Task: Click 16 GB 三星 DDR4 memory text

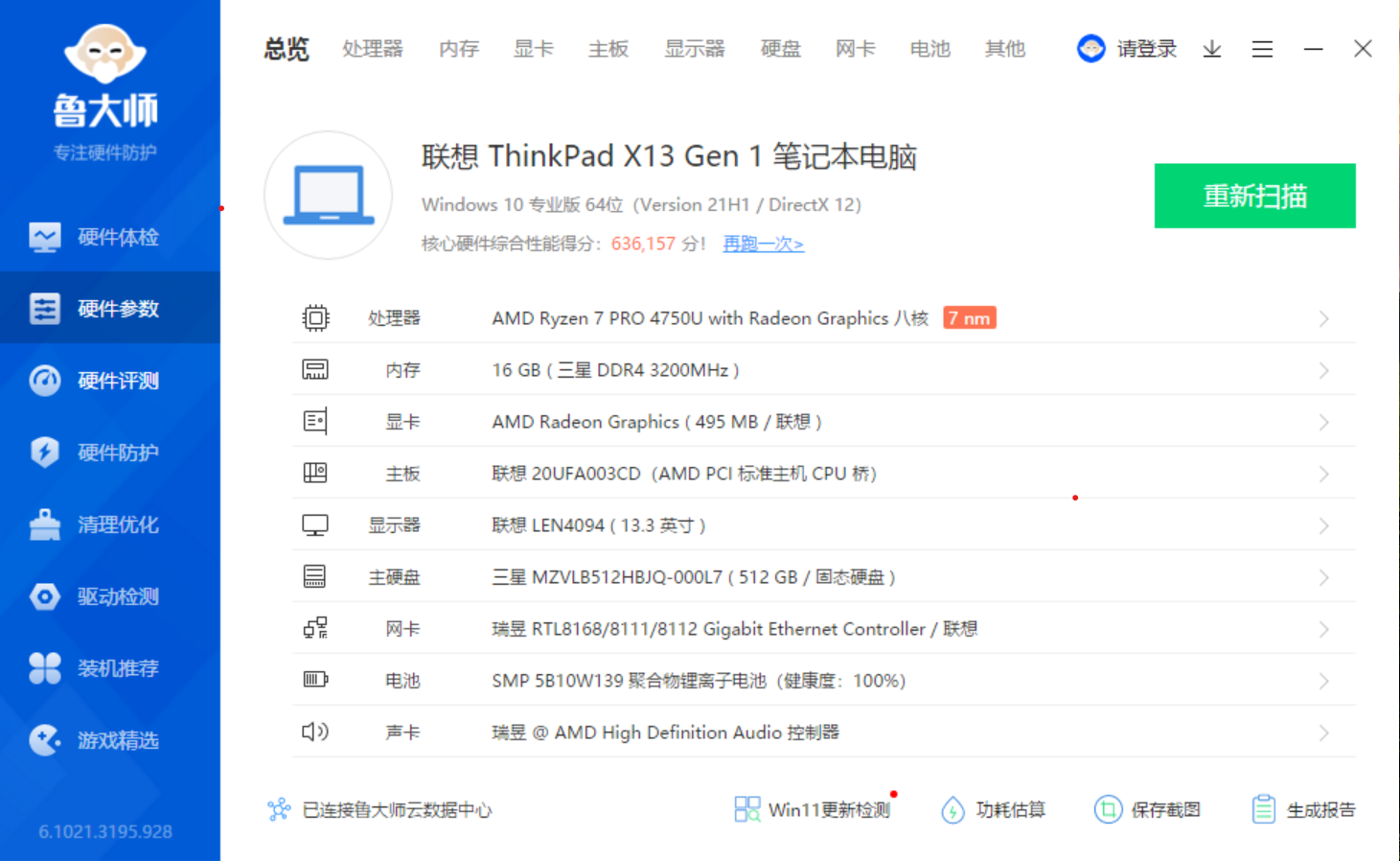Action: 615,370
